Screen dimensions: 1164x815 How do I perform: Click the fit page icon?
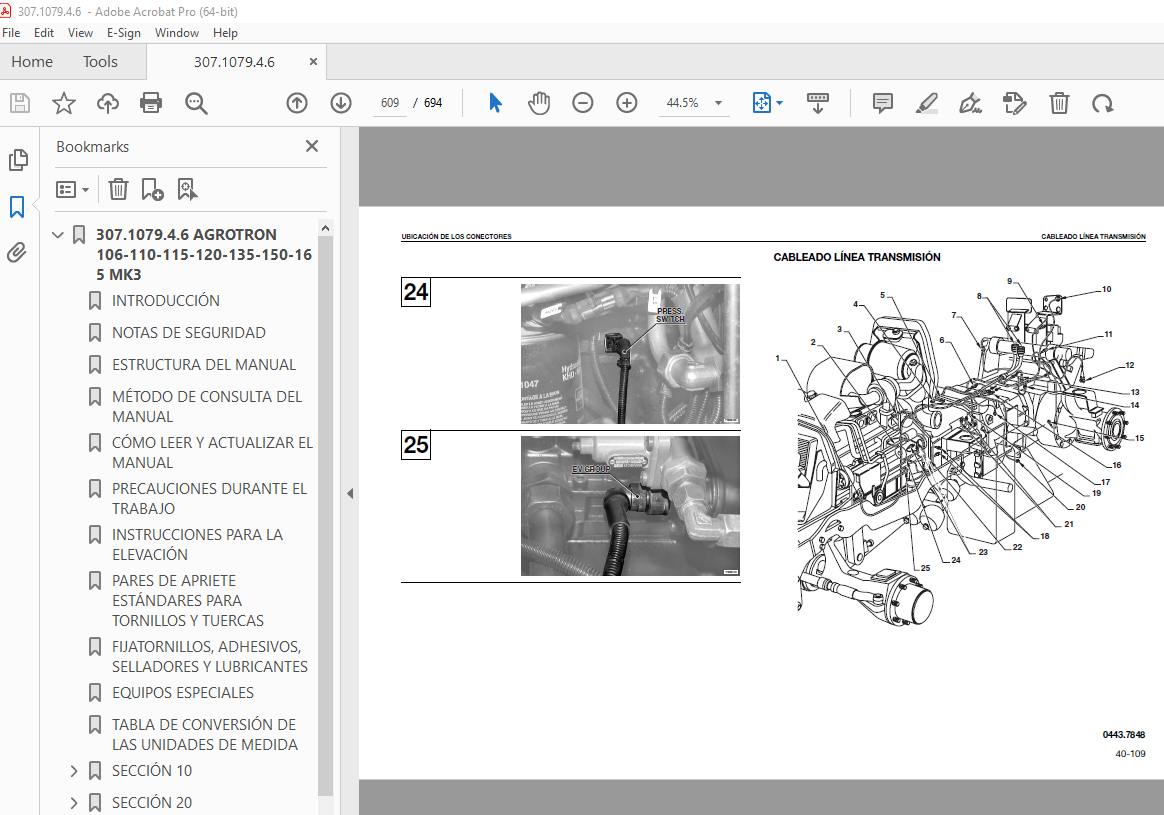click(762, 103)
